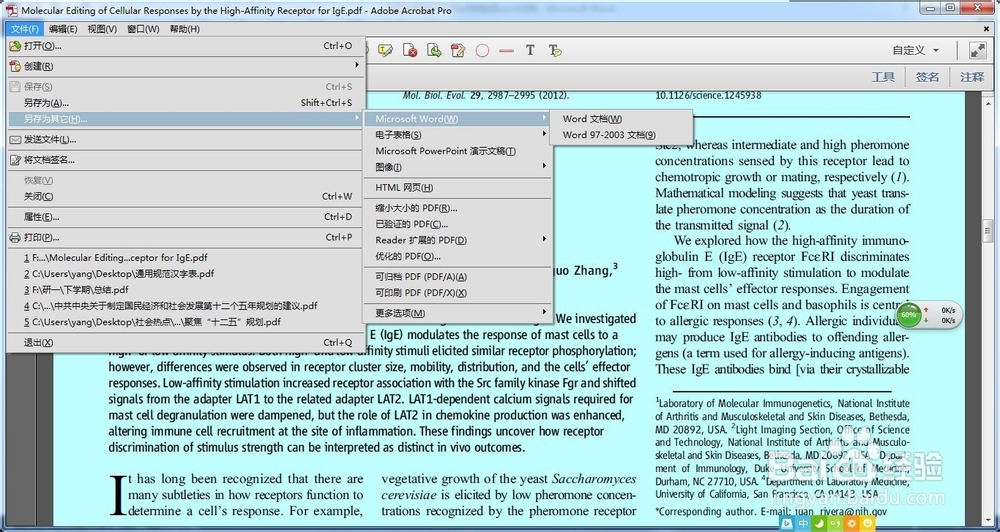Screen dimensions: 1000x532
Task: Choose 退出(X) to quit Acrobat
Action: point(185,342)
